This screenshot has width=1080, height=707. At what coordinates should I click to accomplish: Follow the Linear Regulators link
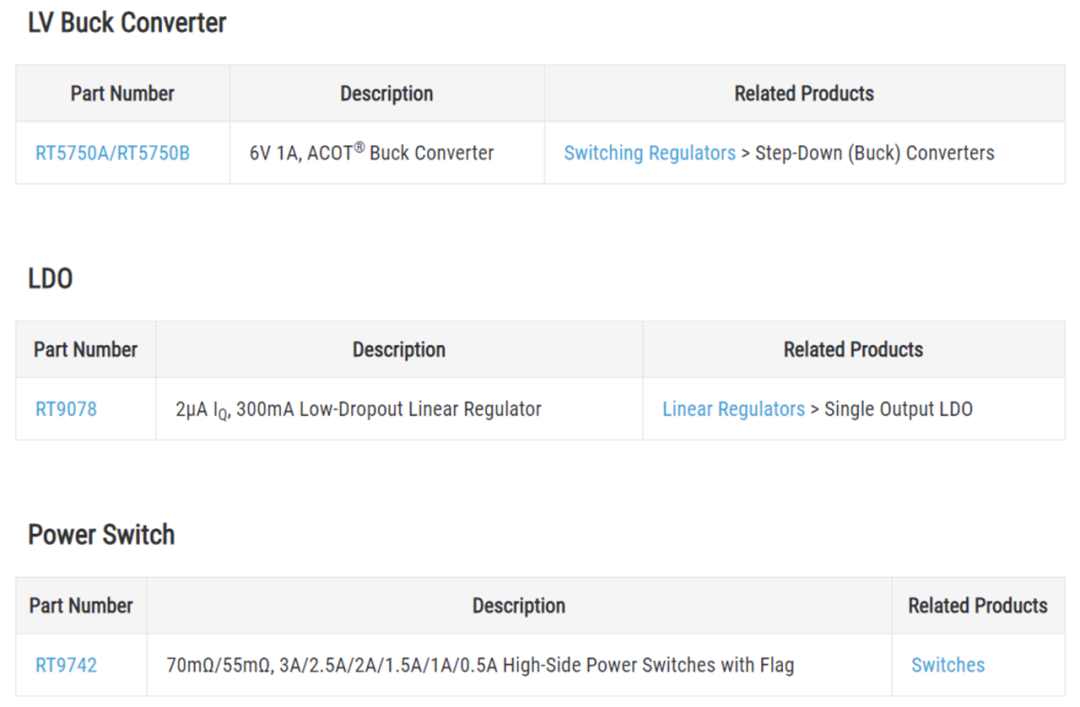pos(733,409)
